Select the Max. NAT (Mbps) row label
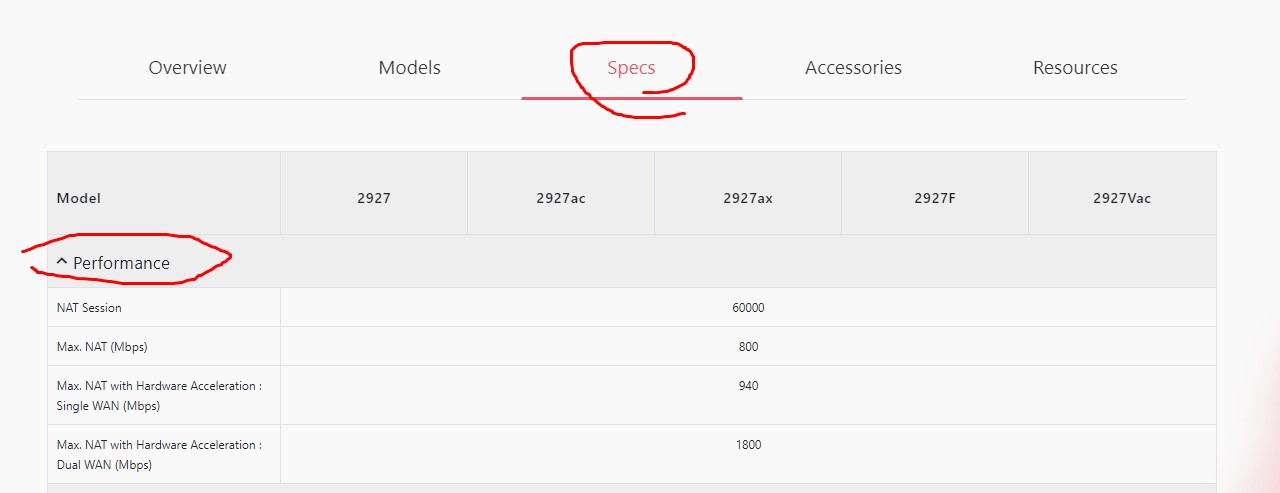 coord(101,347)
